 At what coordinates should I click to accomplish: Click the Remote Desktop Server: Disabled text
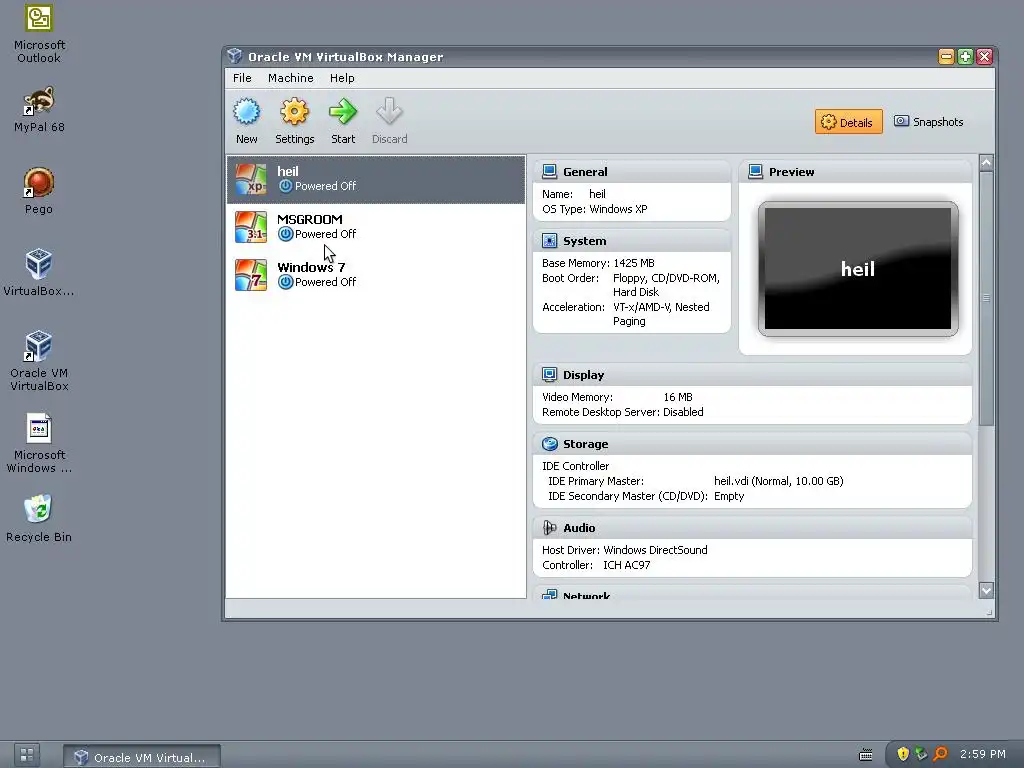click(622, 412)
